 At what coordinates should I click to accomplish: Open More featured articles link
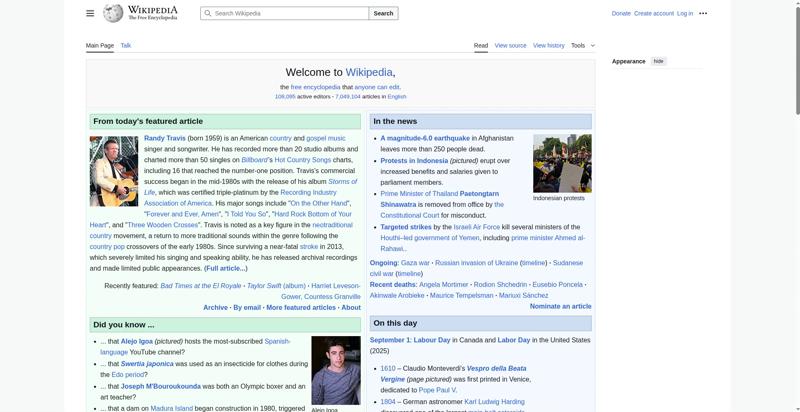tap(301, 307)
